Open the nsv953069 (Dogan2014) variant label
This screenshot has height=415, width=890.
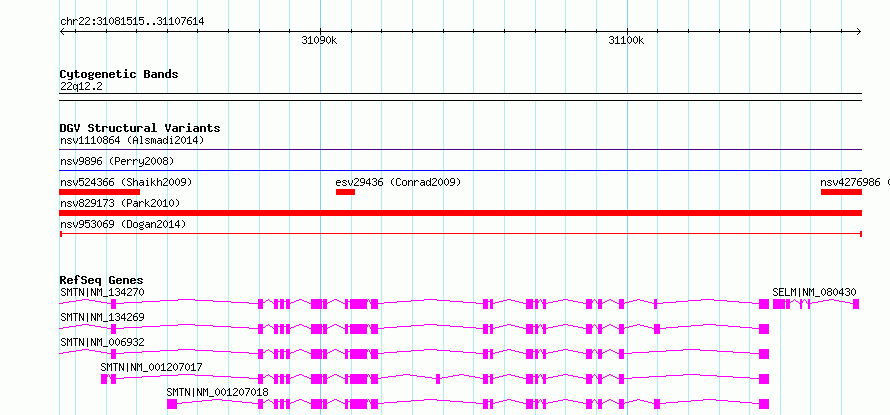(123, 225)
